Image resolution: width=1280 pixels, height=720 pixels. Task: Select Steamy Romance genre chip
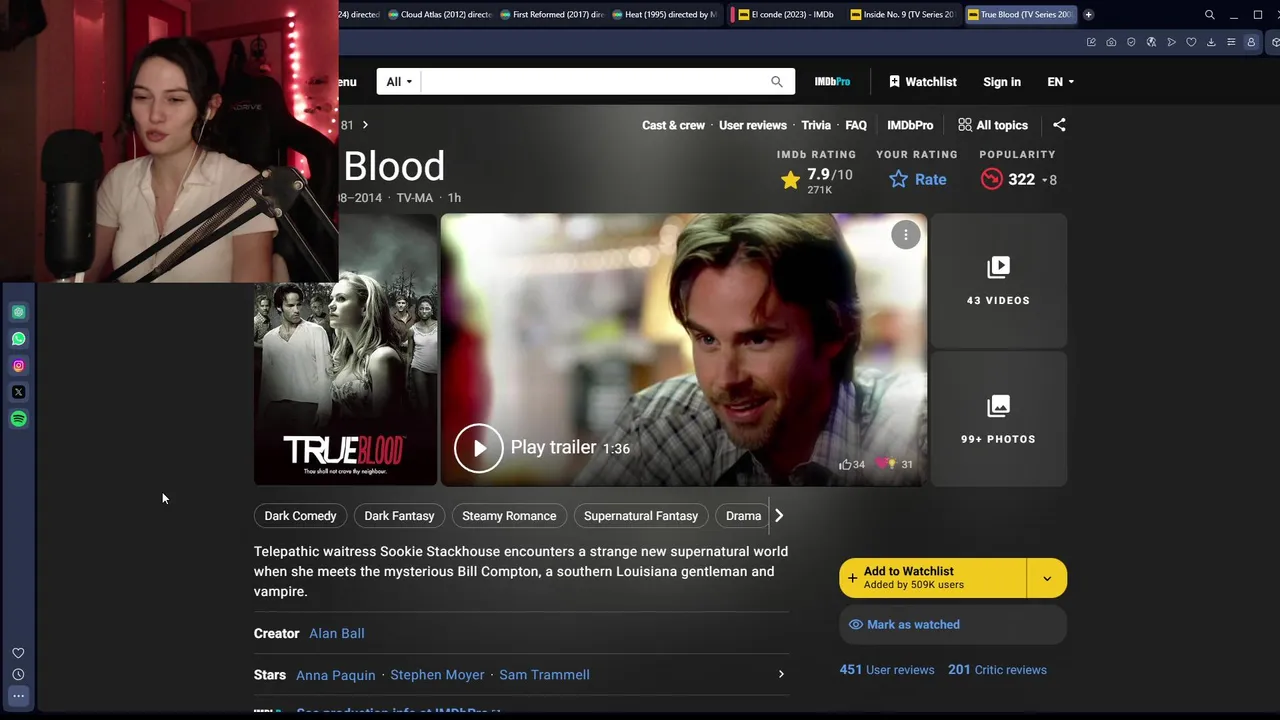click(x=509, y=516)
